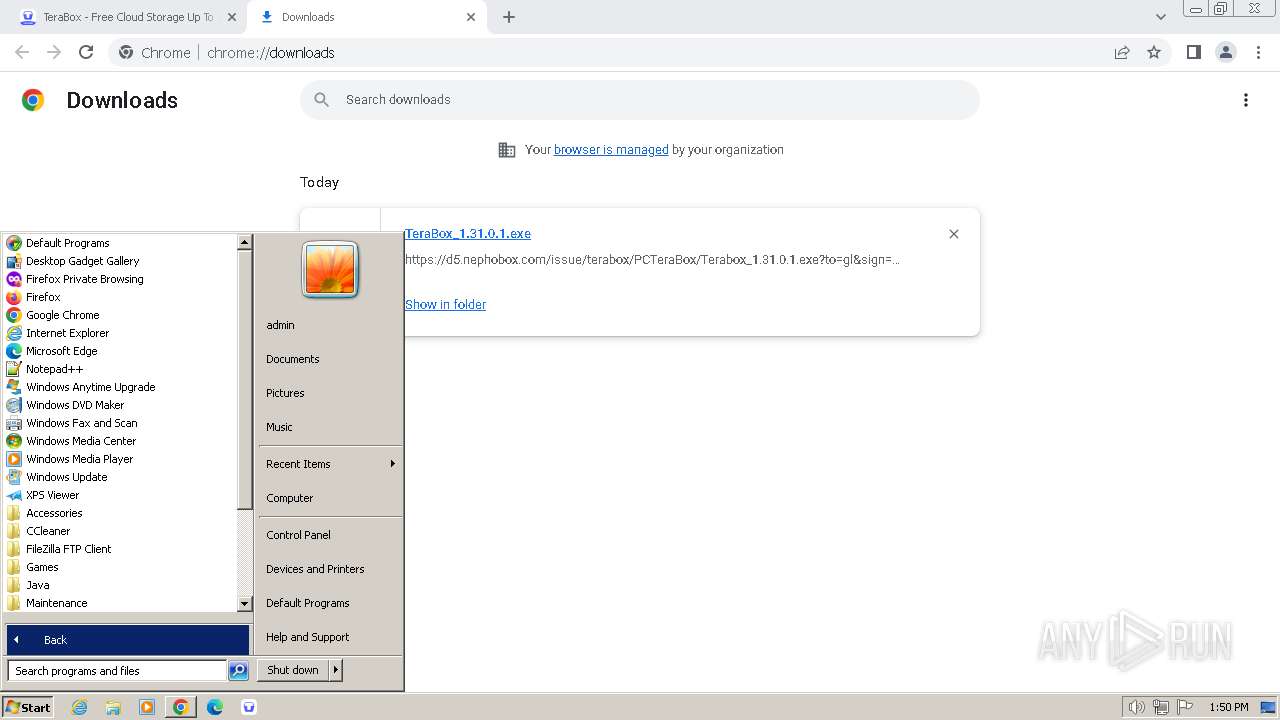The image size is (1280, 720).
Task: Launch Windows Media Center icon
Action: (x=14, y=441)
